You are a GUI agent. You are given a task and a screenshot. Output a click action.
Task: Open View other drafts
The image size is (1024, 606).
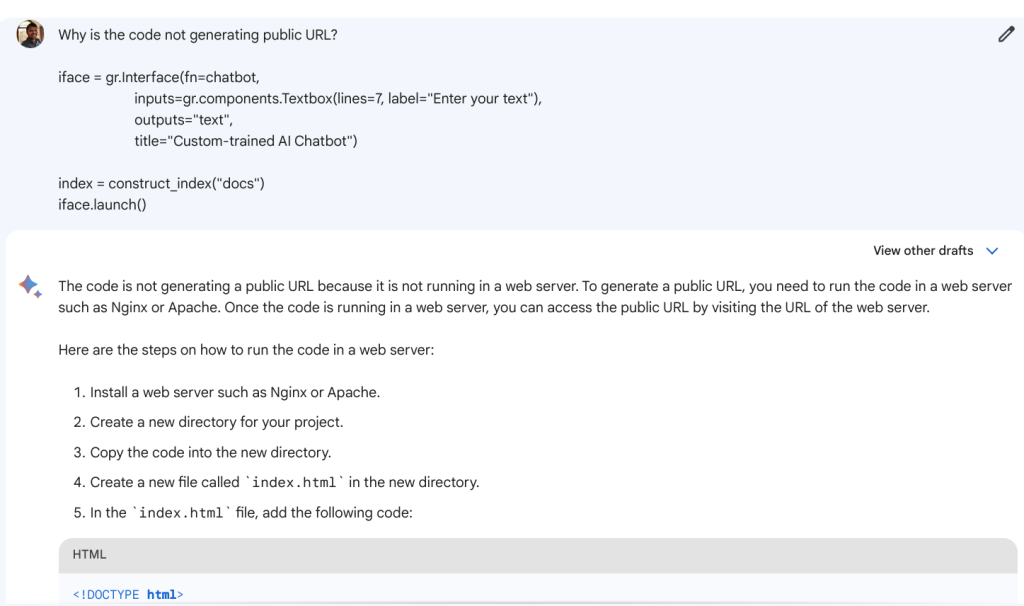923,251
